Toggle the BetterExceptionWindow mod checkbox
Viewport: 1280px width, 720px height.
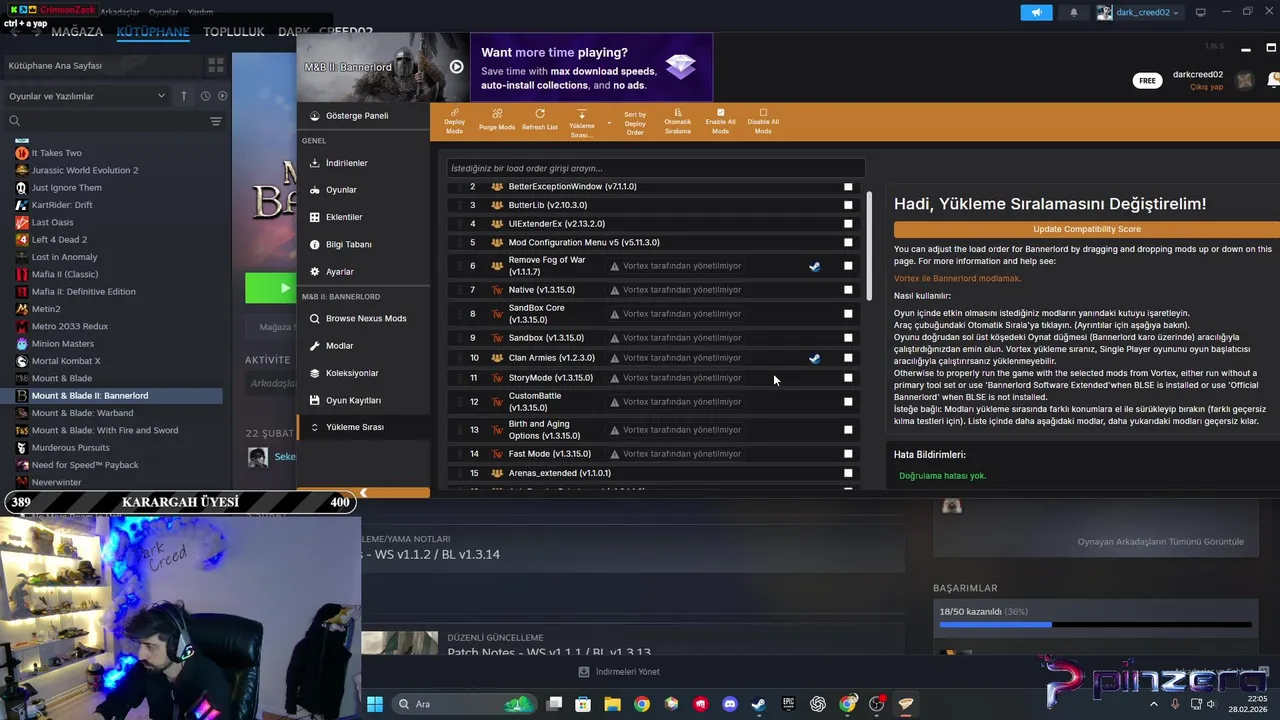[x=848, y=186]
